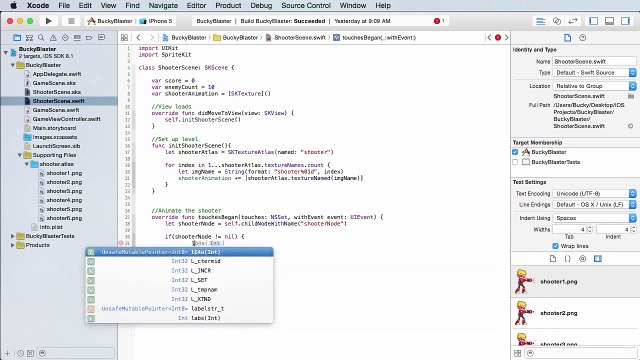The height and width of the screenshot is (360, 640).
Task: Open the Media library
Action: 598,259
